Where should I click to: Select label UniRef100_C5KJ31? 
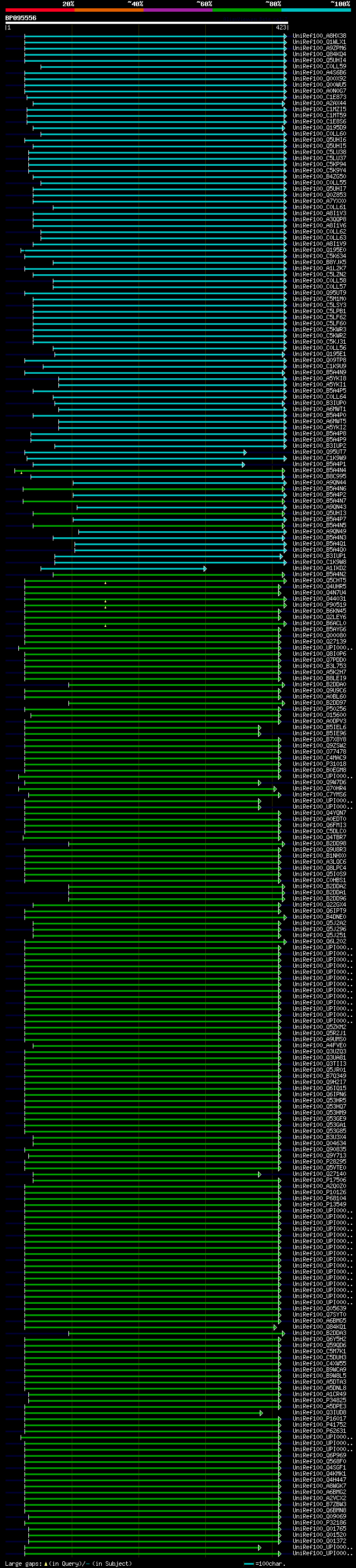[319, 342]
